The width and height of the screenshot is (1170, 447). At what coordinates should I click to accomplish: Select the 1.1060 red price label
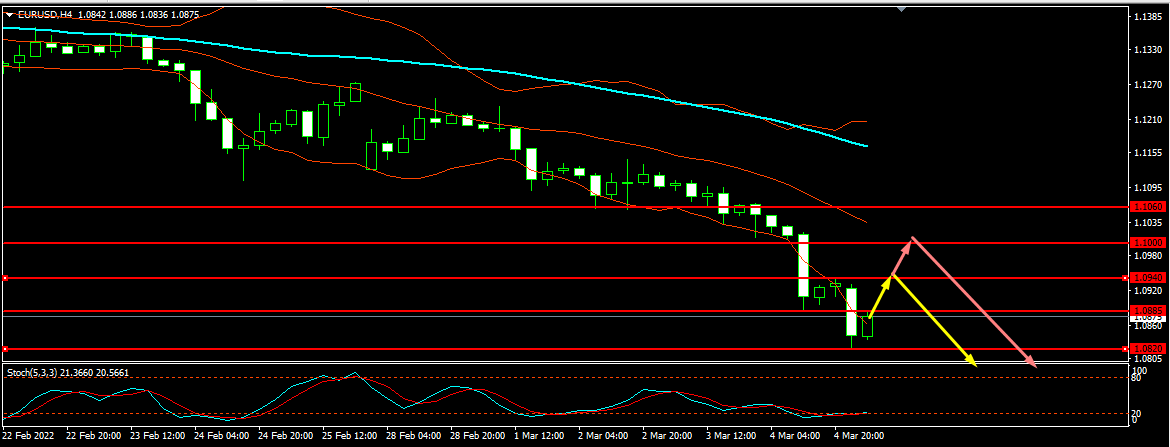pos(1146,207)
